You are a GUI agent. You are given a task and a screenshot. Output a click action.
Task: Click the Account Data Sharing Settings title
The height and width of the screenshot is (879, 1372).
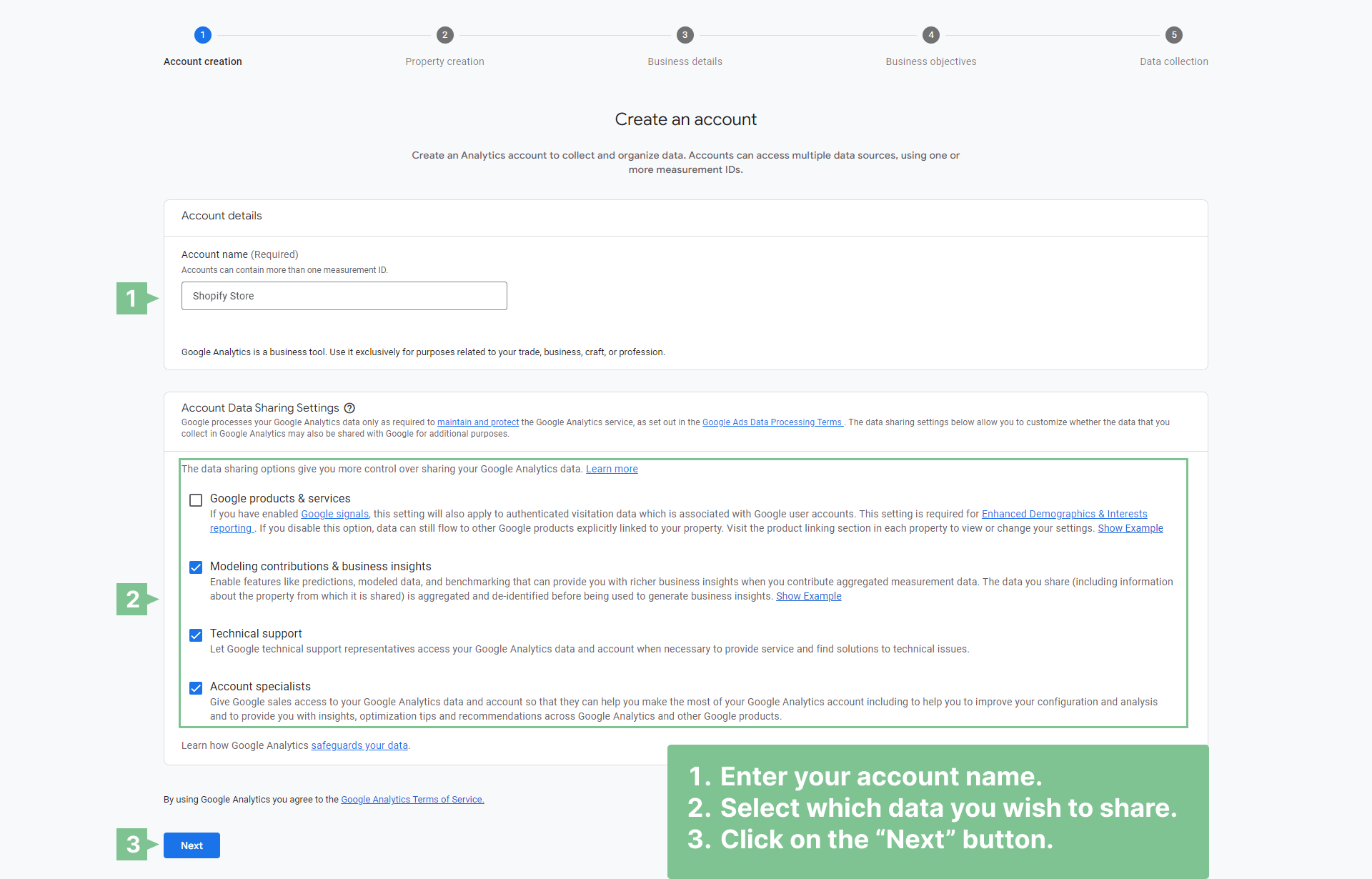[x=260, y=408]
